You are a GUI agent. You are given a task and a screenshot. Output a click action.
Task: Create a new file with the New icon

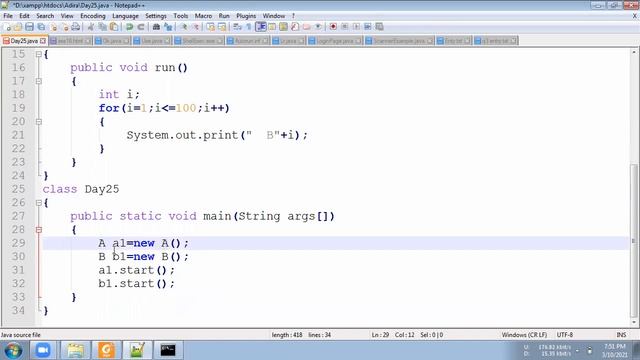(x=7, y=27)
